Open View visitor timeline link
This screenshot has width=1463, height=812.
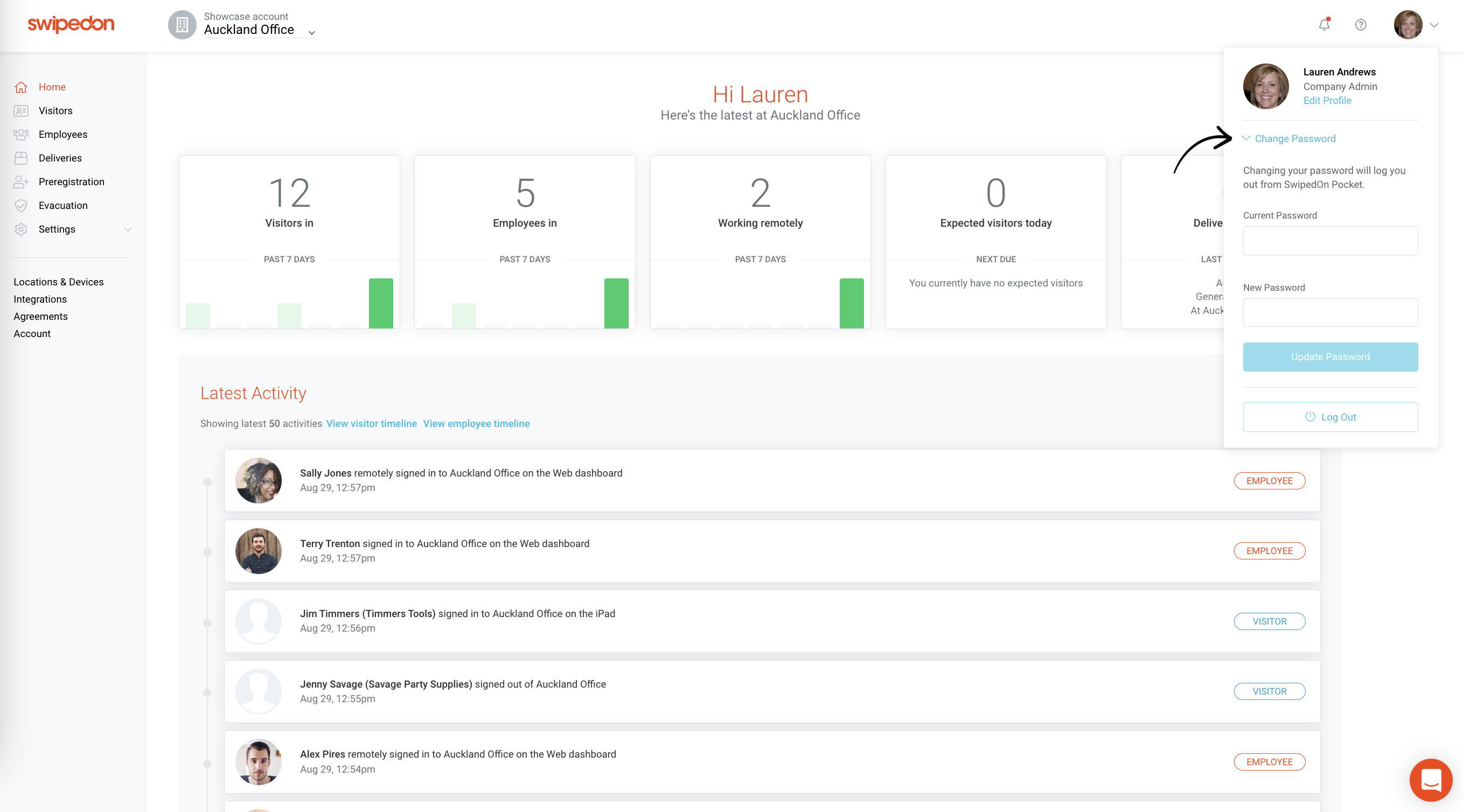(371, 424)
